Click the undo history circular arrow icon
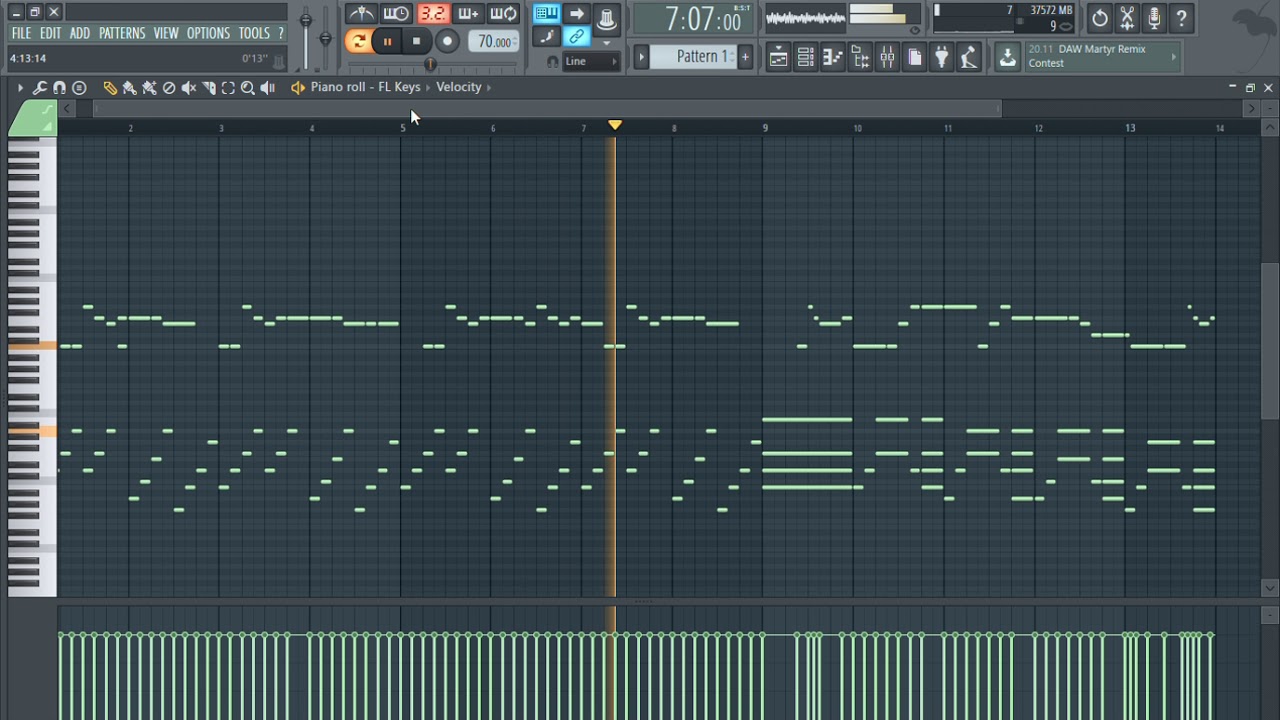This screenshot has height=720, width=1280. (1100, 18)
